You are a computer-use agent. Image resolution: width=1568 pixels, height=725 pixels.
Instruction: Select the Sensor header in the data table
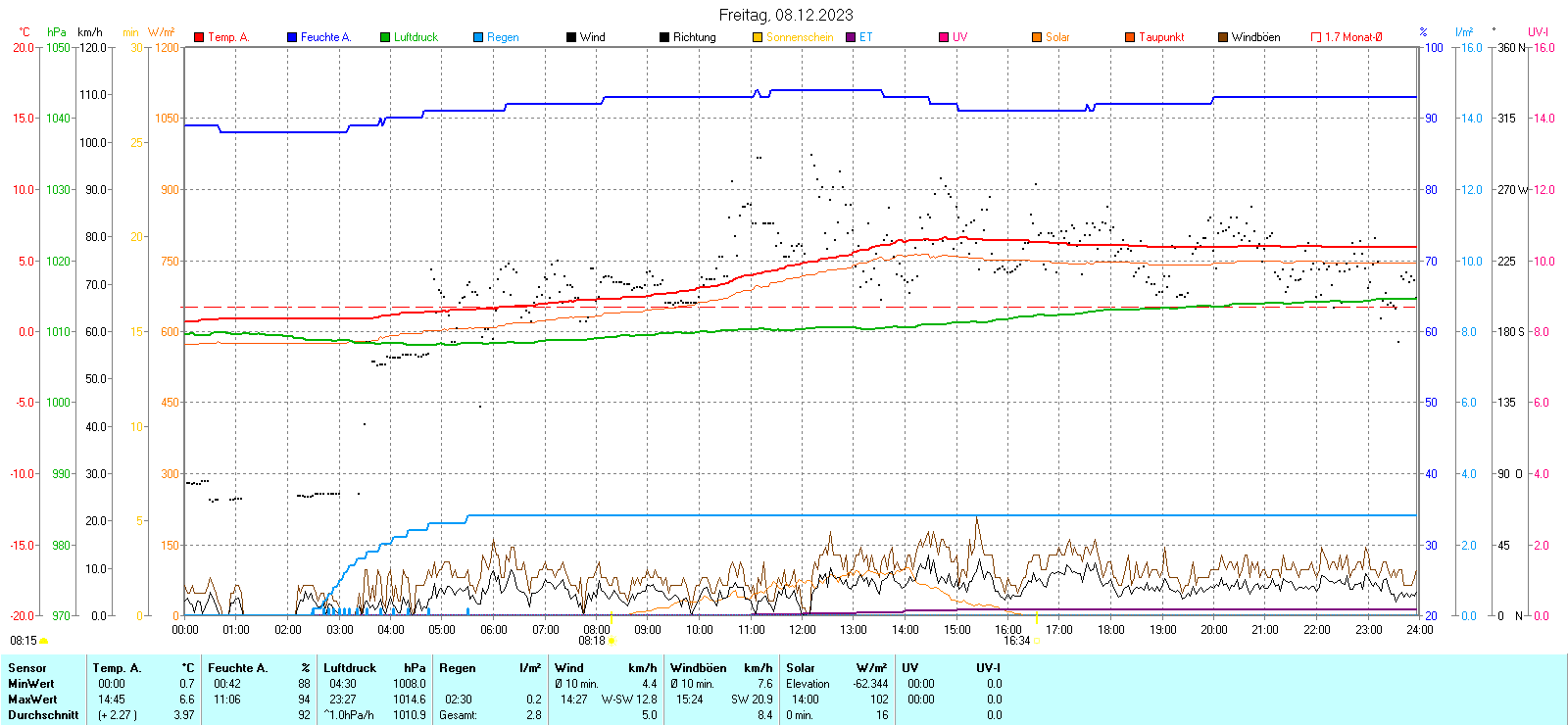point(27,668)
